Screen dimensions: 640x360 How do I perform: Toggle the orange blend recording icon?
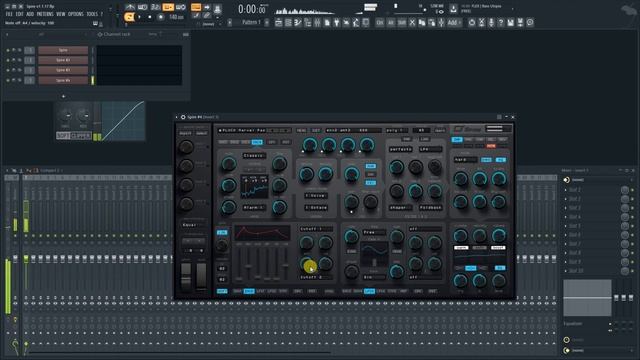(x=168, y=7)
